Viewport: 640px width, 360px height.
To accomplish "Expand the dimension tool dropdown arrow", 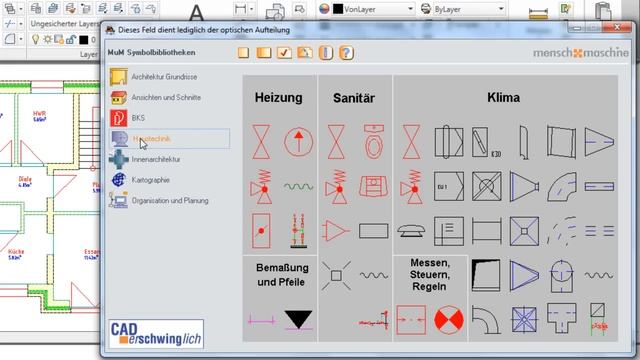I will click(251, 9).
